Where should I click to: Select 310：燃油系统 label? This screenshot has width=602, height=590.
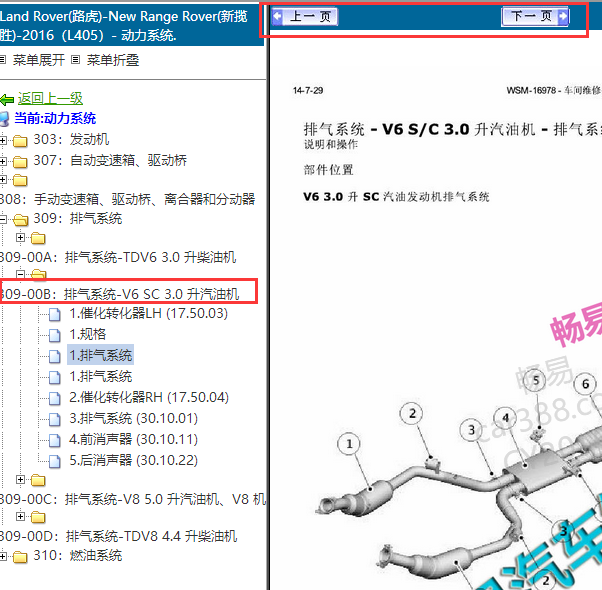(x=78, y=555)
